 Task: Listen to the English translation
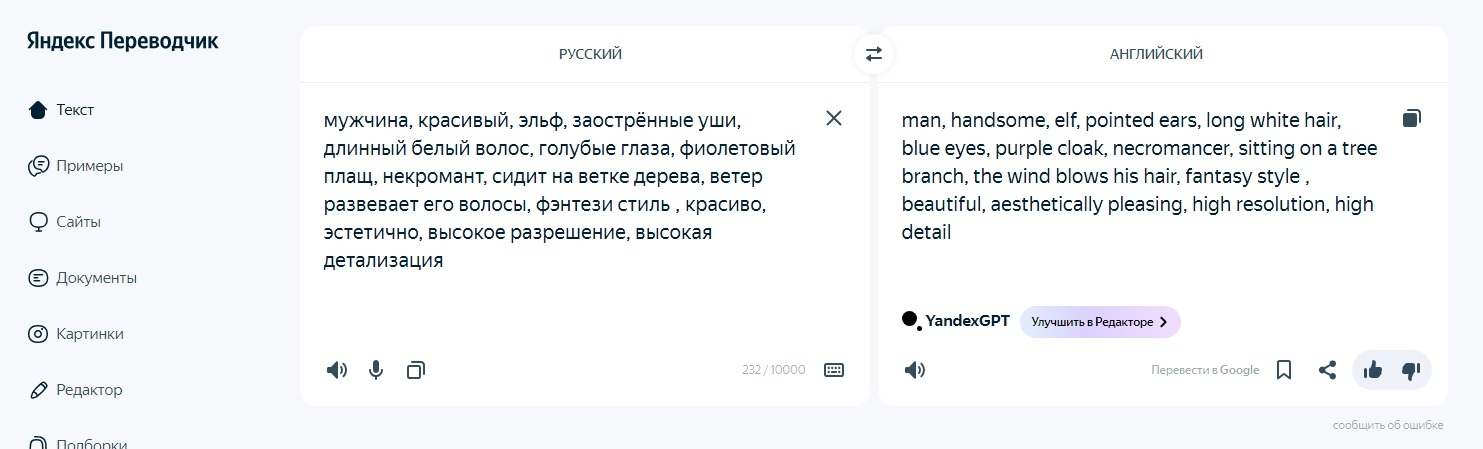(x=915, y=370)
